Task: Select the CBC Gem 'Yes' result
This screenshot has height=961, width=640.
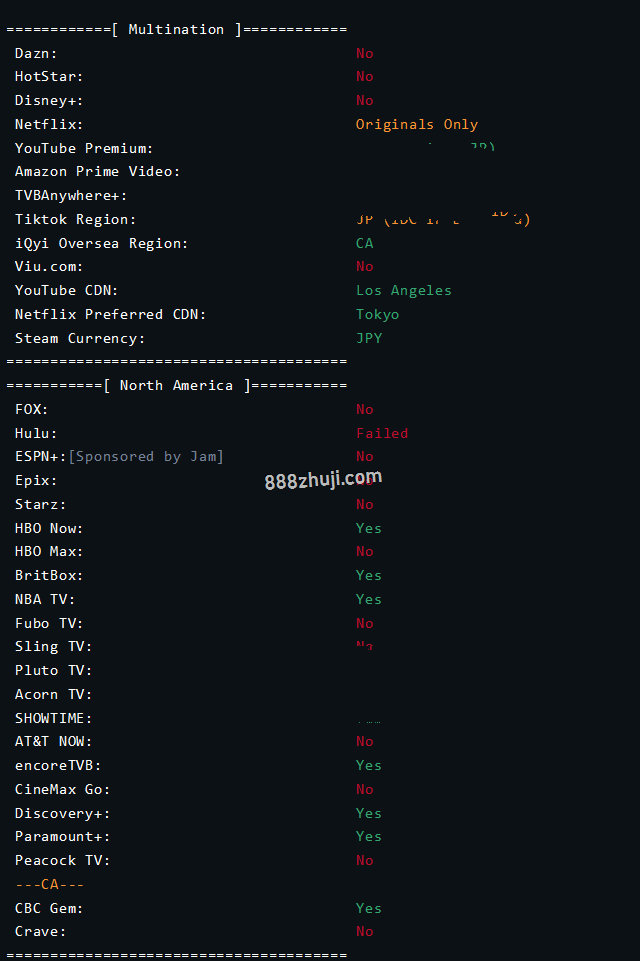Action: tap(368, 908)
